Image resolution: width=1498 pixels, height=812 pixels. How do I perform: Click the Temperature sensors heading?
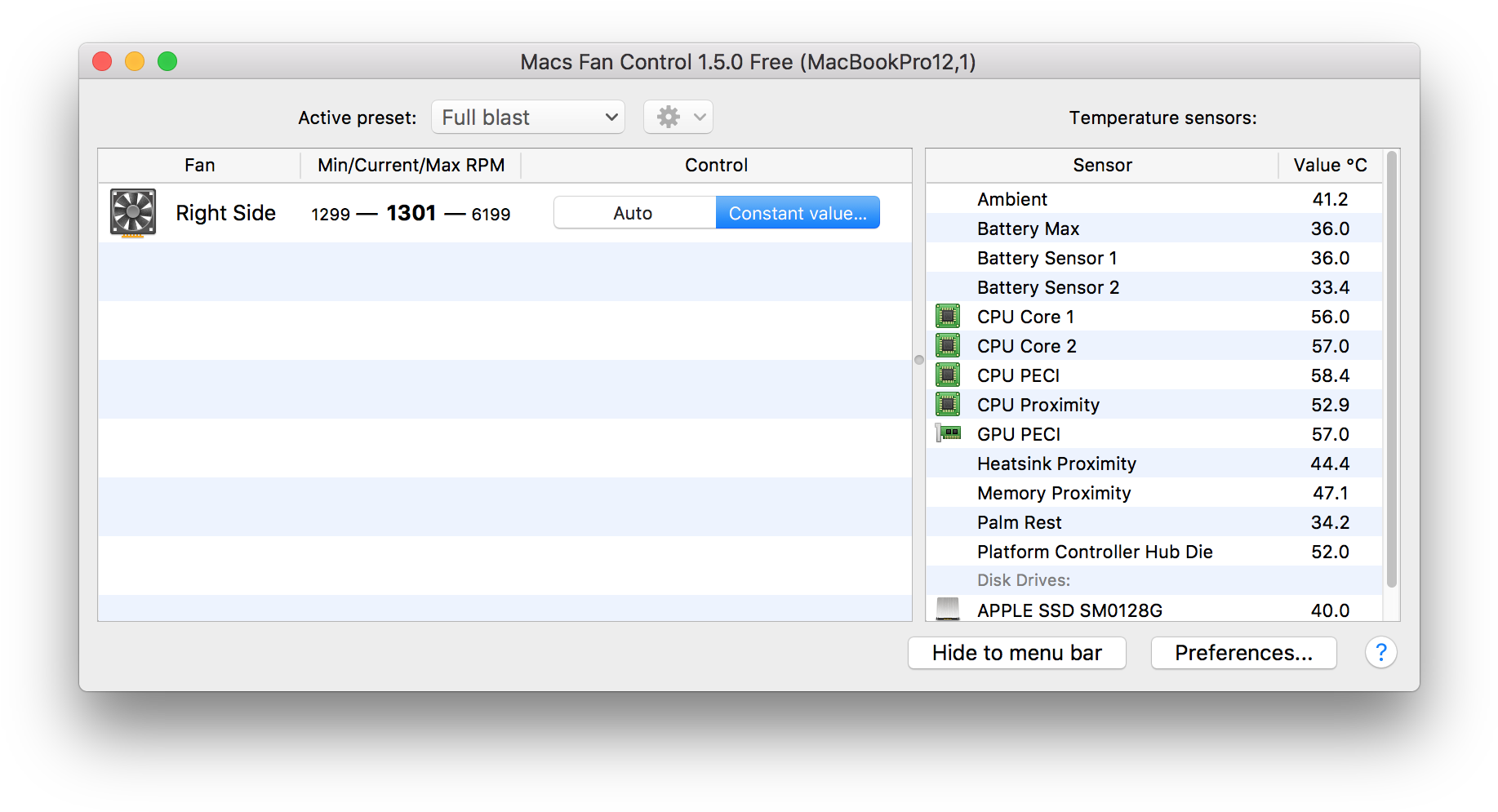coord(1162,118)
